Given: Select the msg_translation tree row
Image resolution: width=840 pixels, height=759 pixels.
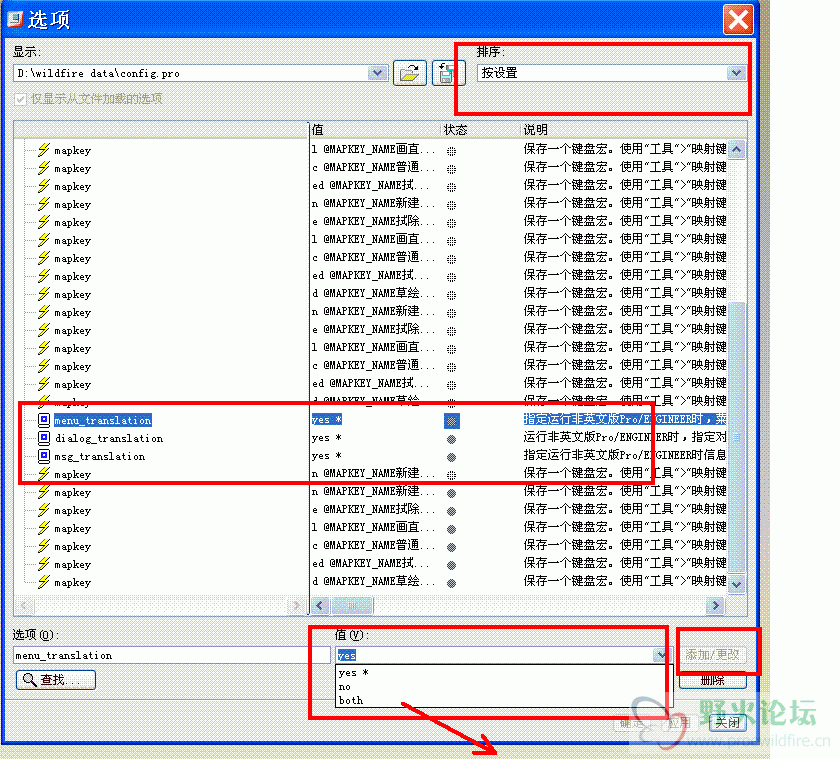Looking at the screenshot, I should 100,456.
